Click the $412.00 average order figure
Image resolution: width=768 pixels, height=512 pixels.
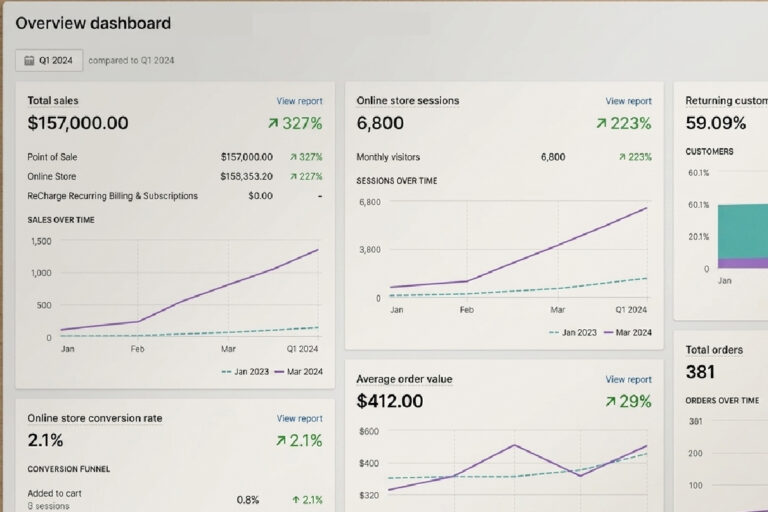tap(390, 401)
